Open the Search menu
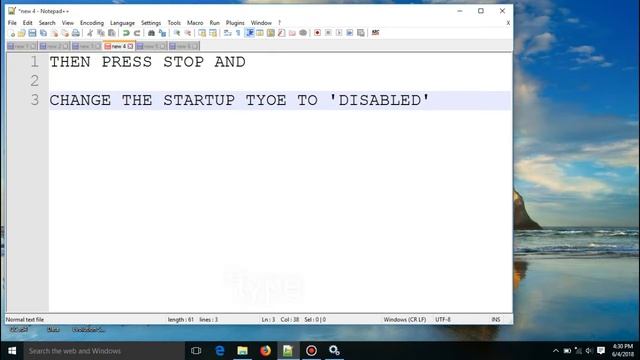The image size is (640, 360). 47,23
